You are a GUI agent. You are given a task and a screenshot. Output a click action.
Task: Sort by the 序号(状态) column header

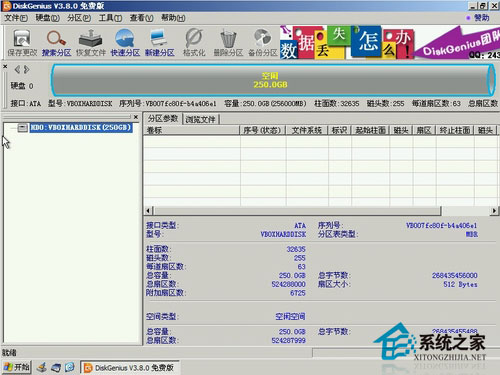pyautogui.click(x=262, y=130)
